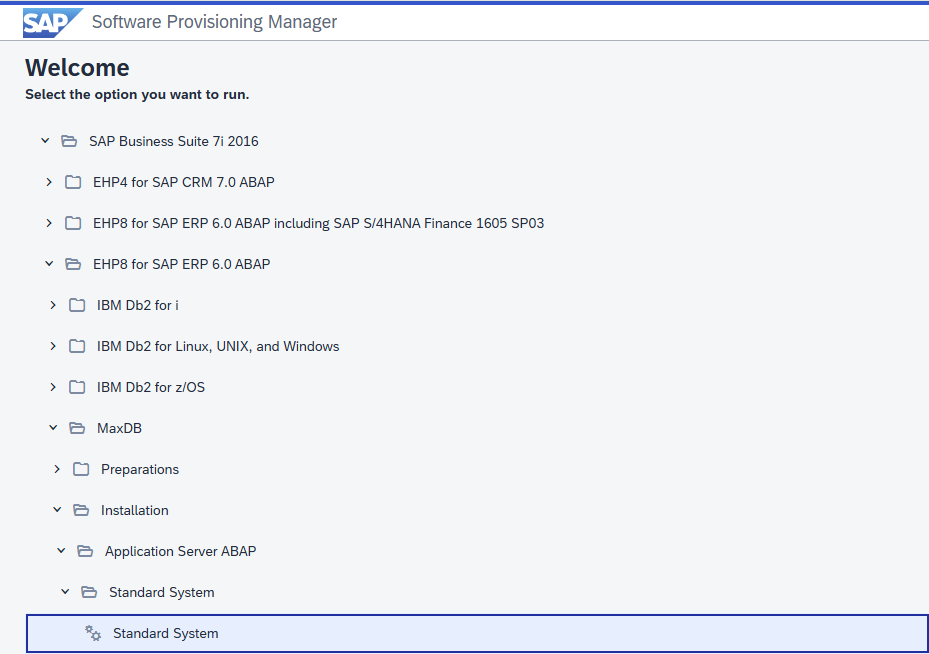Collapse the SAP Business Suite 7i 2016 node
Screen dimensions: 929x654
(45, 141)
